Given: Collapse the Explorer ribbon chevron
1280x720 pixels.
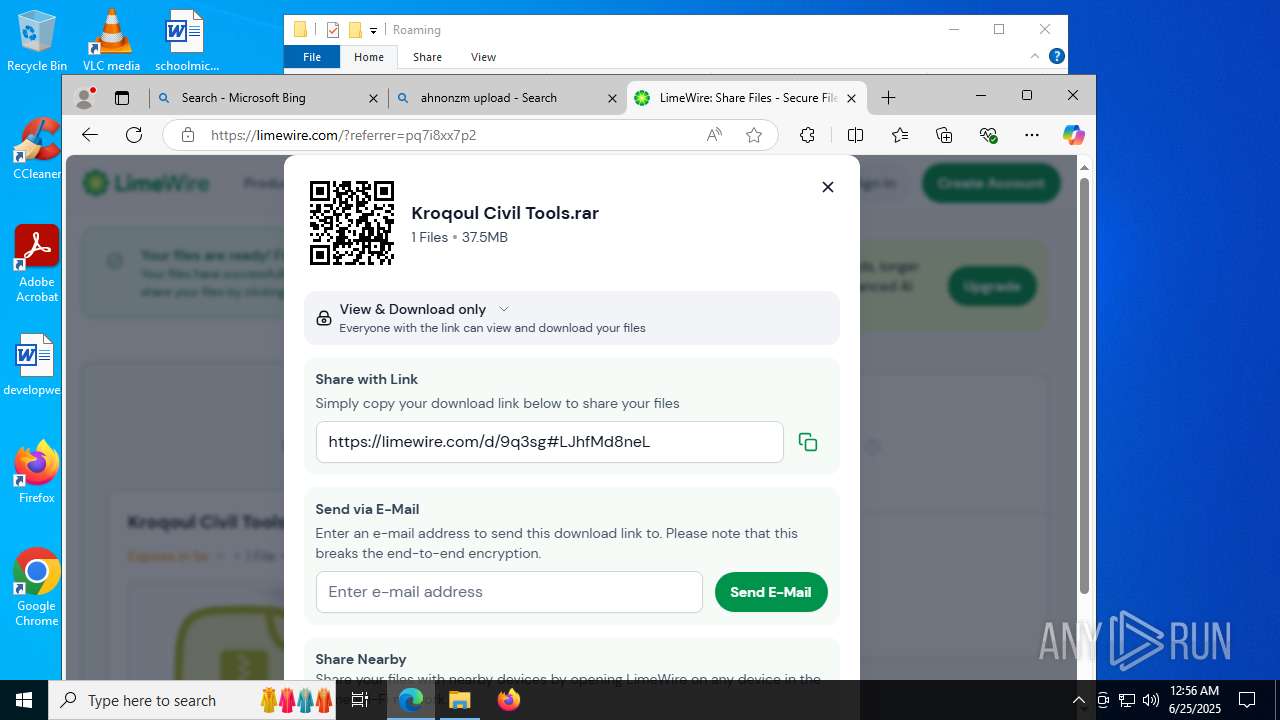Looking at the screenshot, I should [1035, 57].
